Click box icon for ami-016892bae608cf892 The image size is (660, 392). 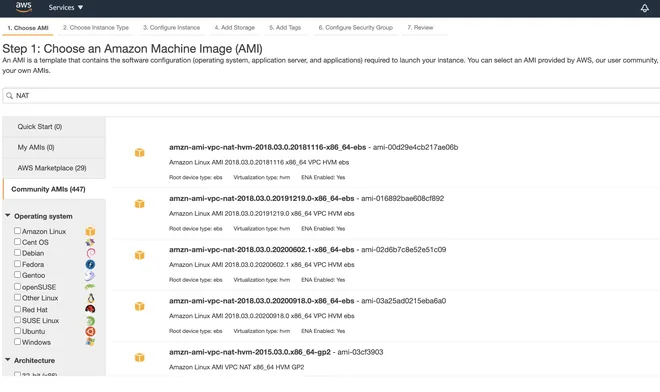139,204
